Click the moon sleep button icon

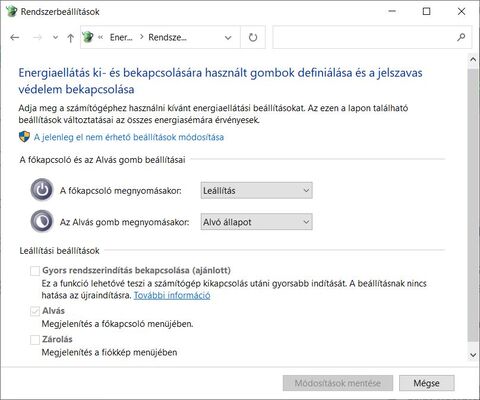point(42,221)
